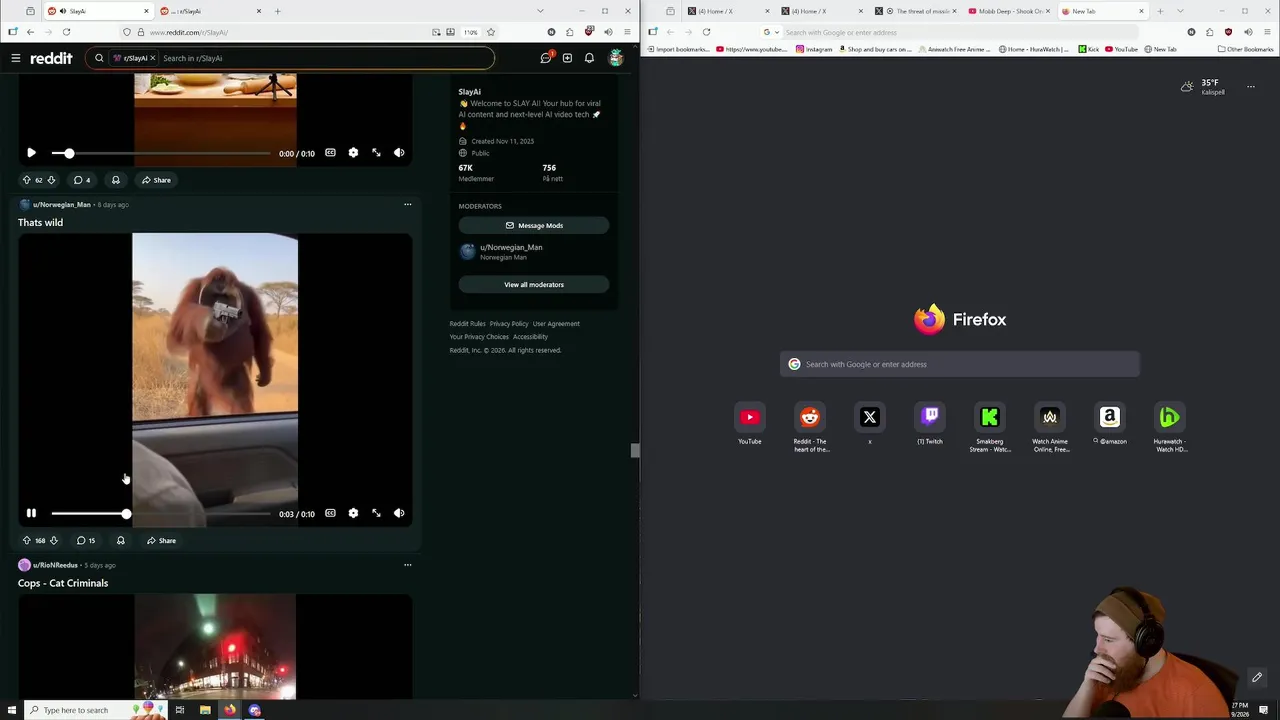Enter fullscreen on the Thats wild video
Image resolution: width=1280 pixels, height=720 pixels.
pyautogui.click(x=376, y=513)
